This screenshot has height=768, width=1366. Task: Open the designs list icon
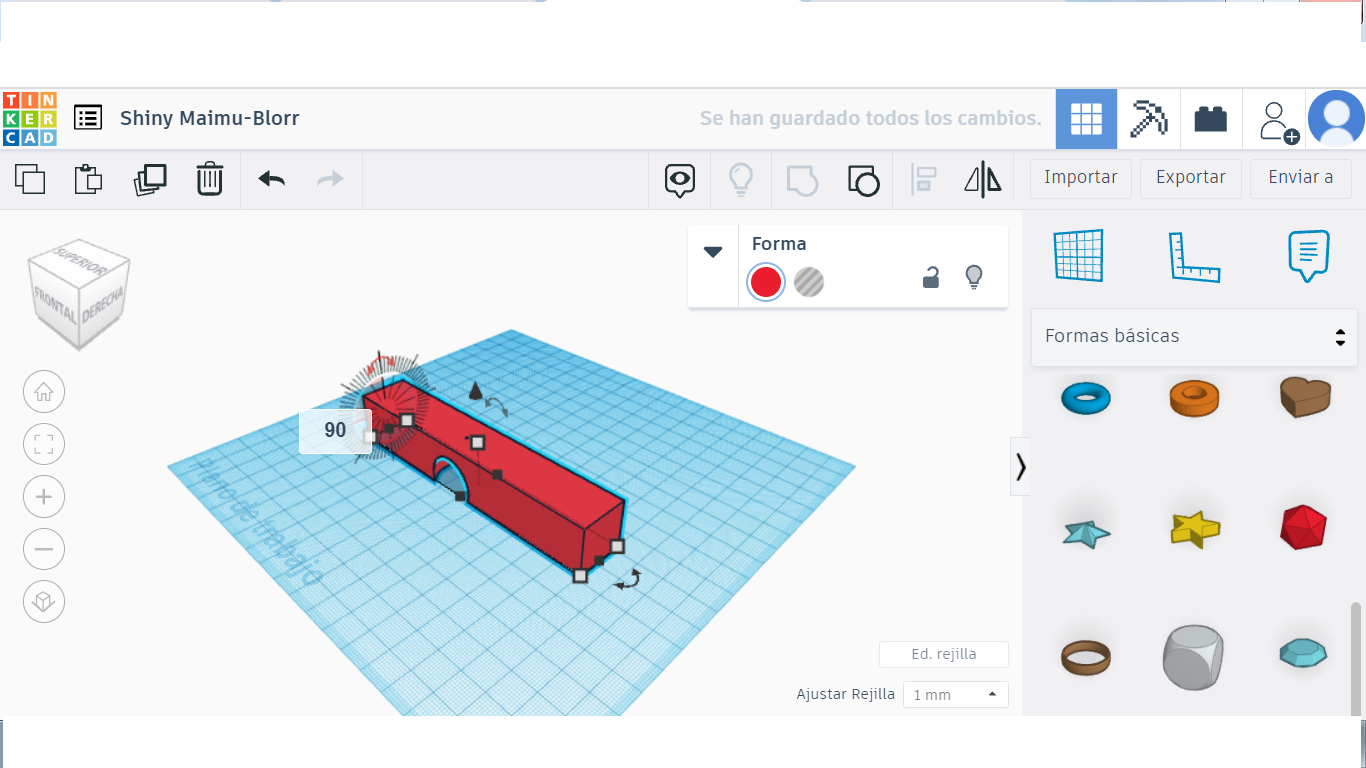88,118
